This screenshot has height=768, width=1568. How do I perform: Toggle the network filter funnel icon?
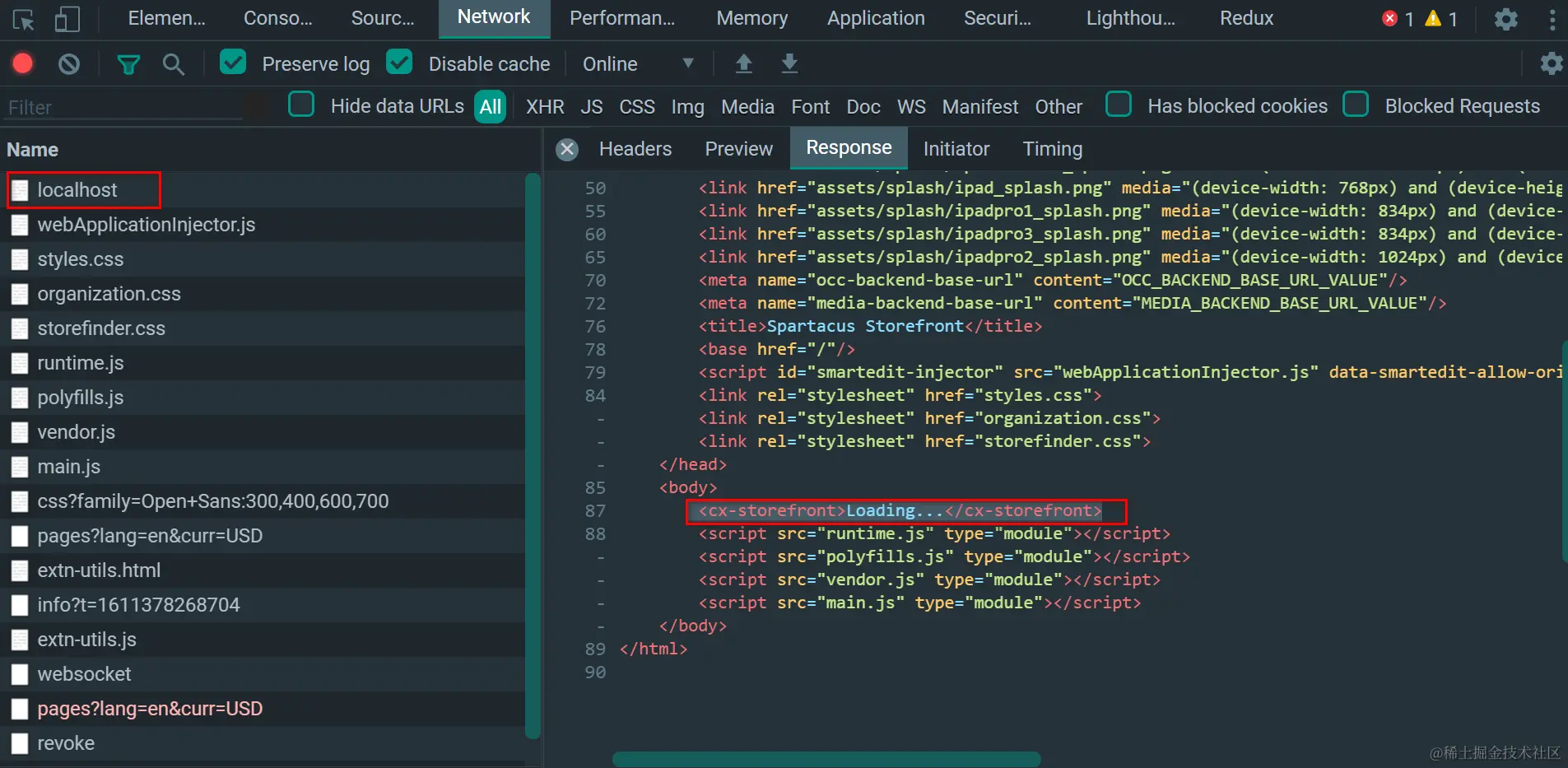pyautogui.click(x=128, y=63)
